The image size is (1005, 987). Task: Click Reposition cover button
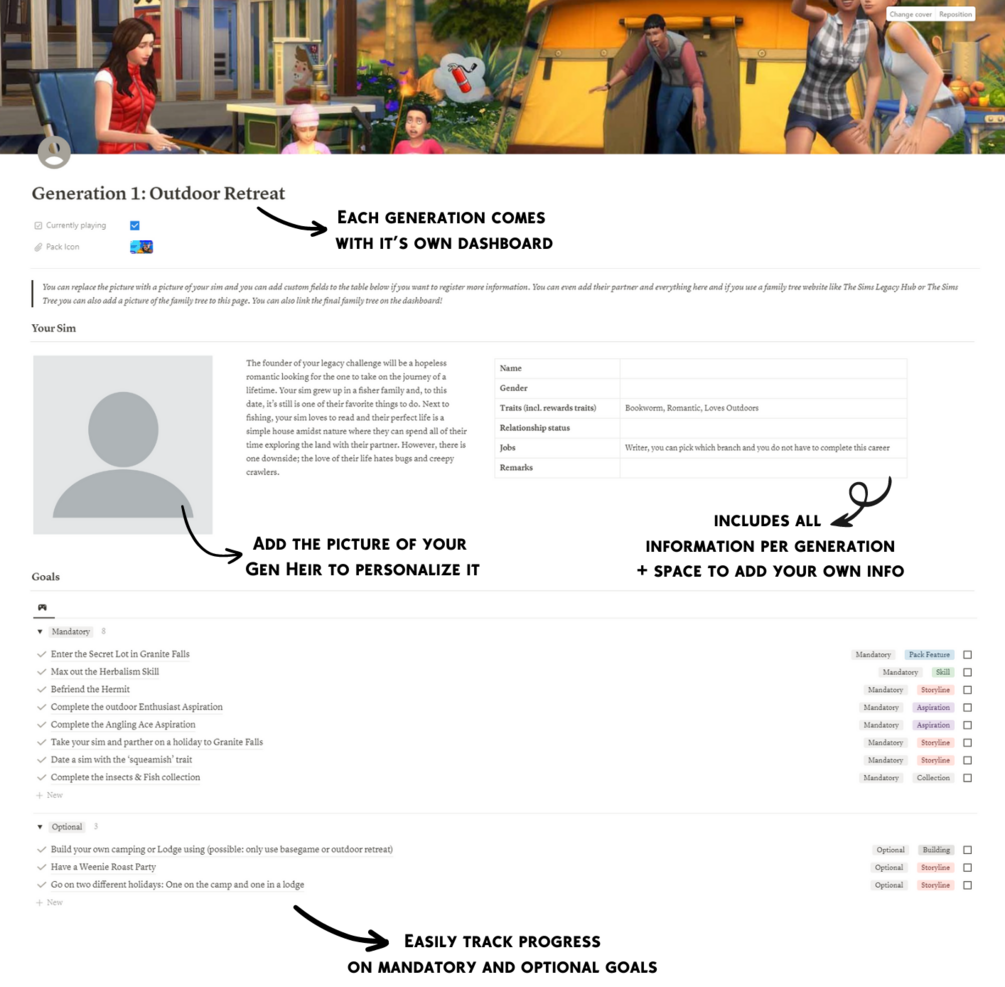pyautogui.click(x=956, y=14)
